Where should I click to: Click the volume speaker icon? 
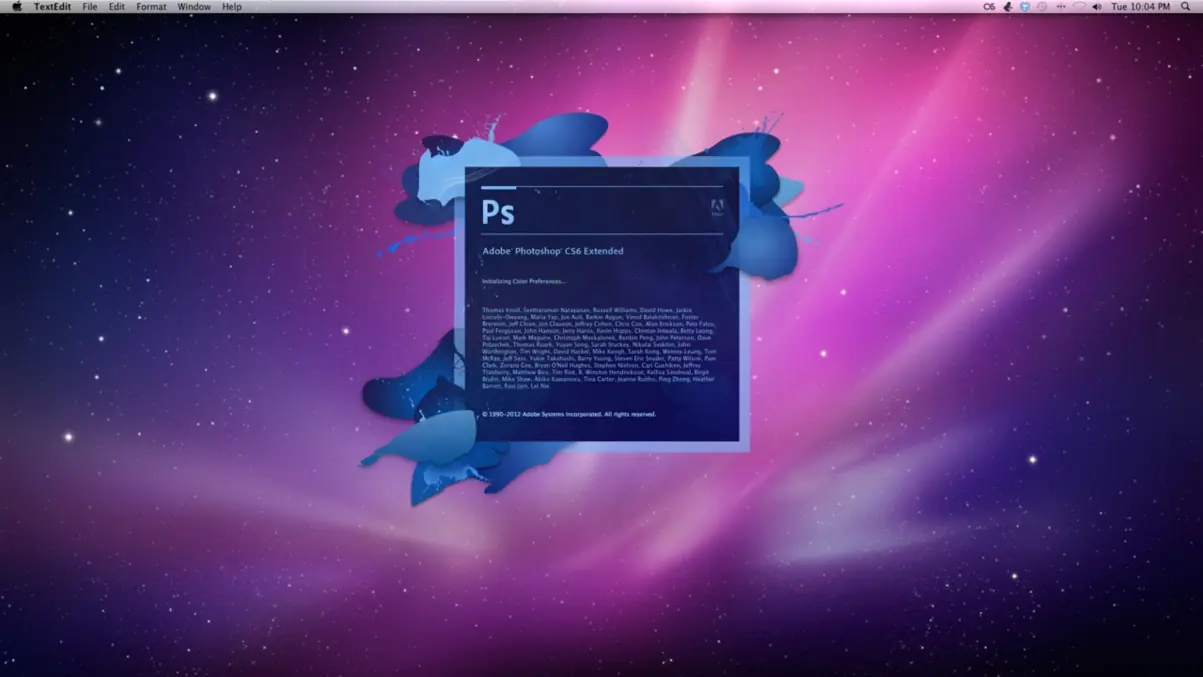tap(1097, 7)
